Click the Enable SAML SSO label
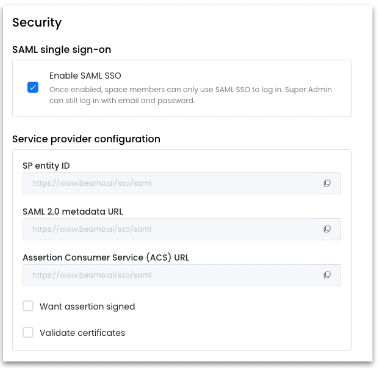378x368 pixels. pos(85,76)
